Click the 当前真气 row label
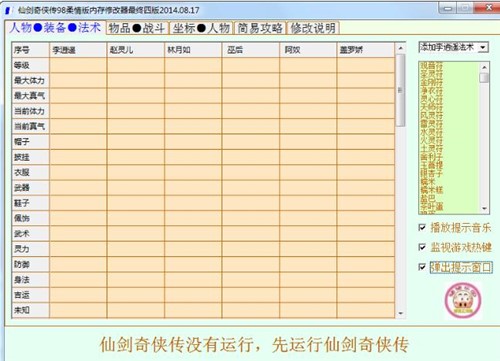The width and height of the screenshot is (500, 361). [x=30, y=127]
